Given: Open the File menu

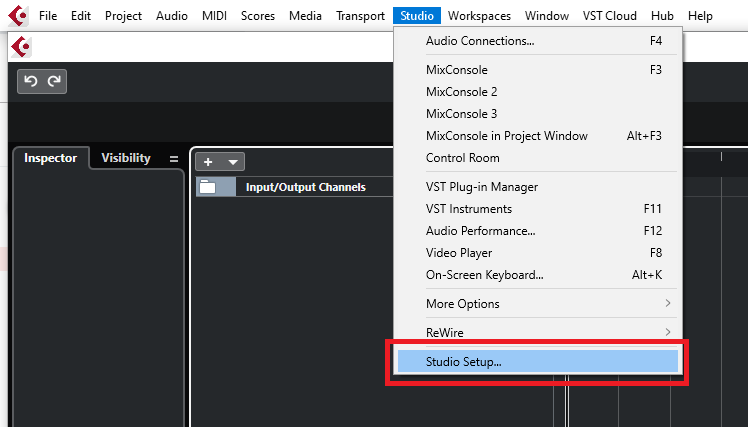Looking at the screenshot, I should coord(48,16).
